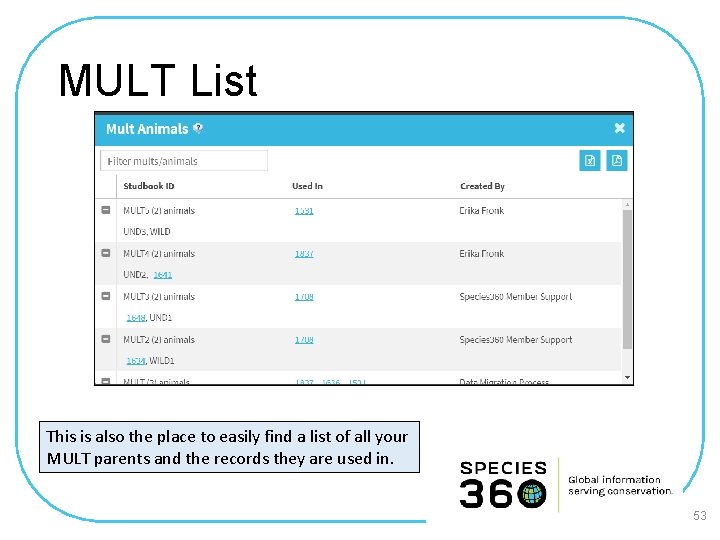Open the Used In link for MULT5
This screenshot has height=540, width=720.
[x=304, y=211]
